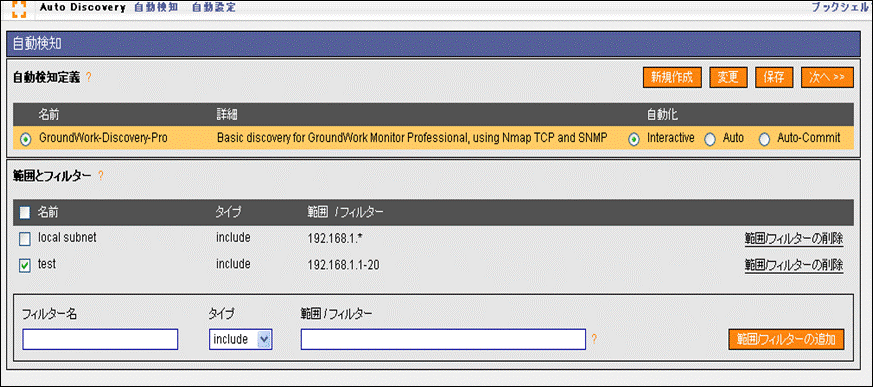Screen dimensions: 873x387
Task: Click the フィルター名 input field
Action: (x=100, y=339)
